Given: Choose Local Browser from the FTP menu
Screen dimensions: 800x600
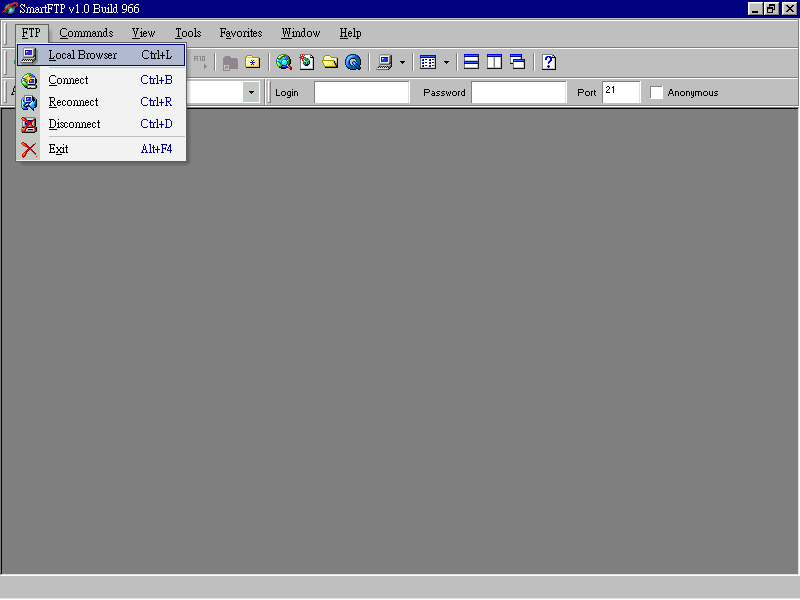Looking at the screenshot, I should 101,55.
